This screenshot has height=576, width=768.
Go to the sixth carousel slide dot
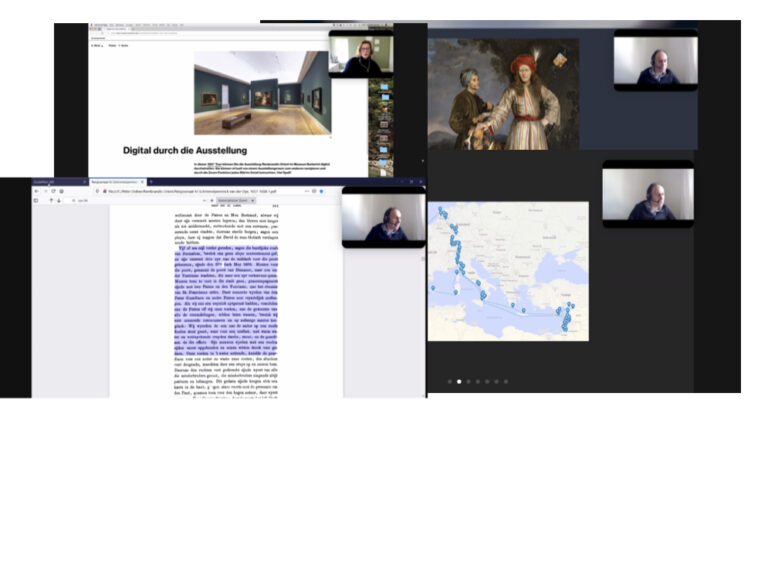[x=496, y=382]
